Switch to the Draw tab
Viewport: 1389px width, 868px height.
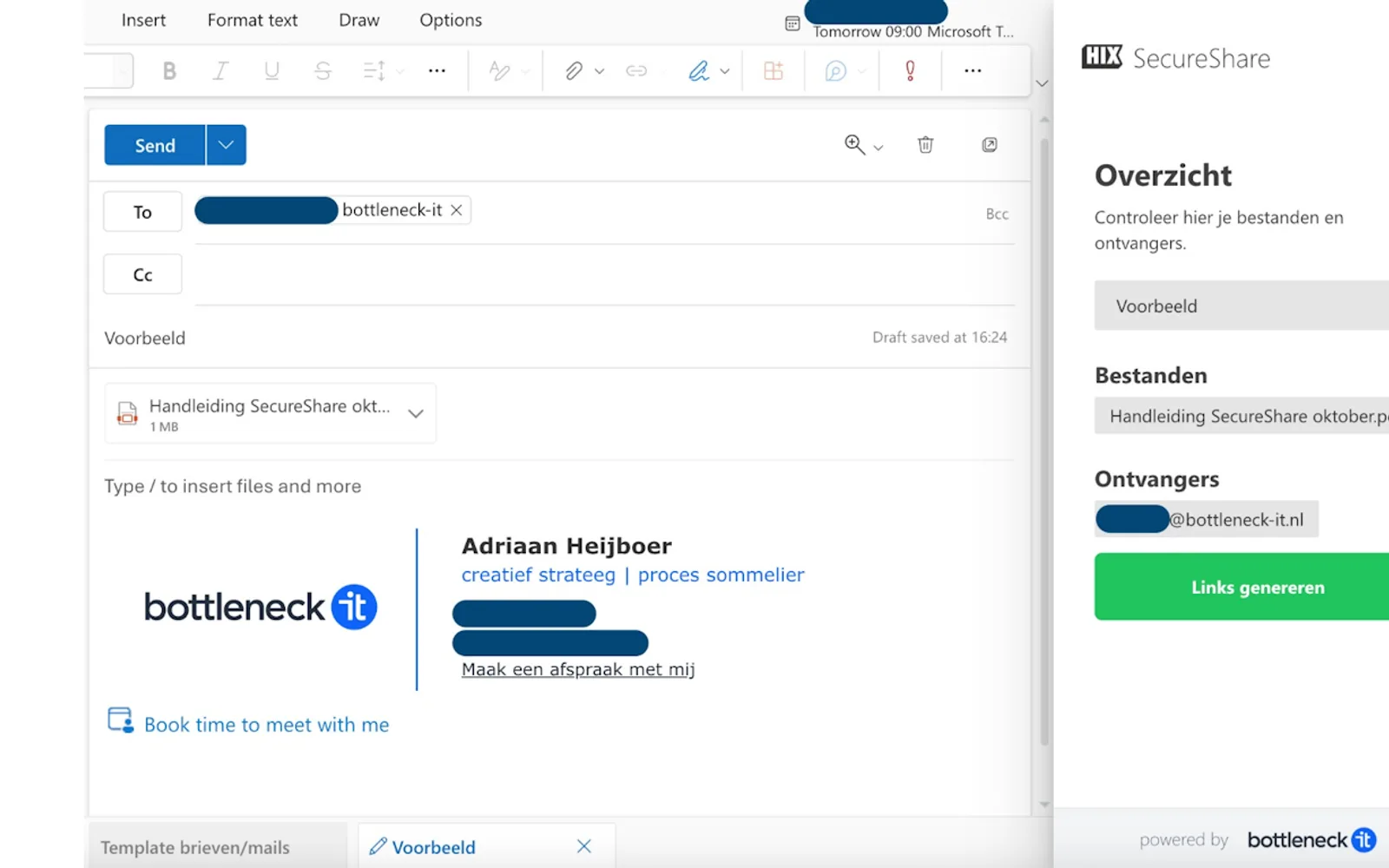pos(359,20)
